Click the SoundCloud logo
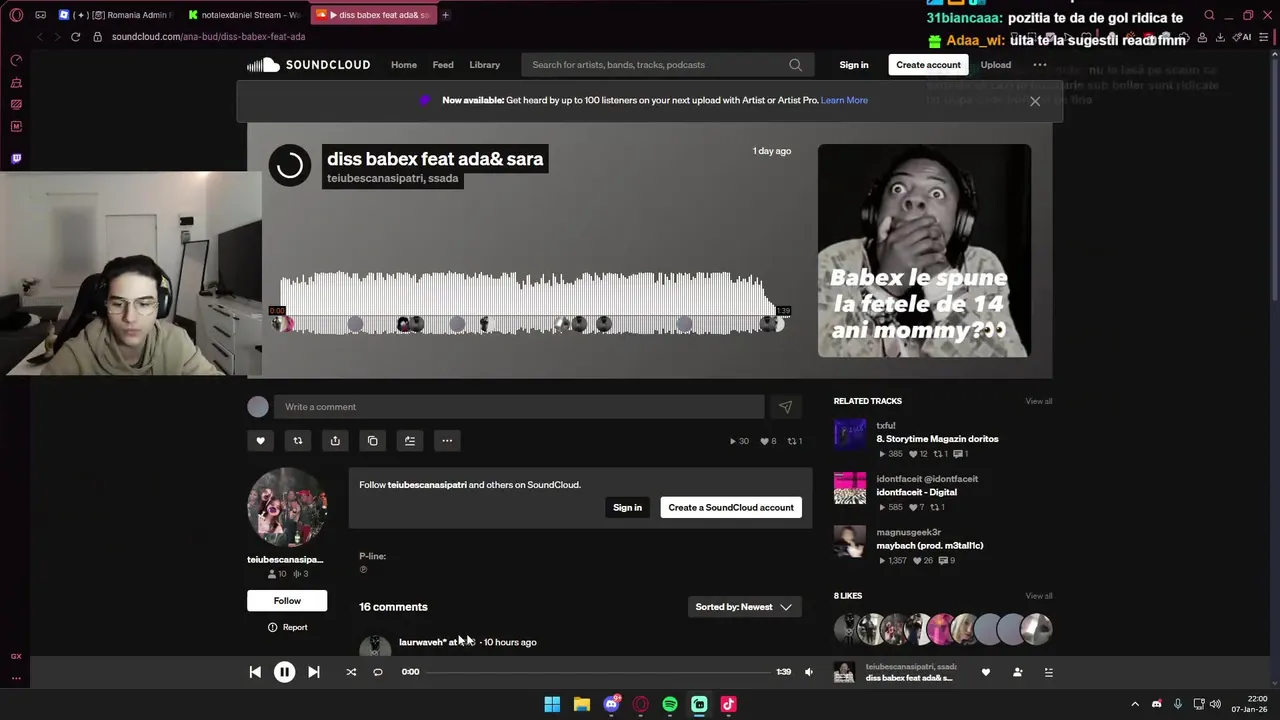This screenshot has height=720, width=1280. pos(309,65)
